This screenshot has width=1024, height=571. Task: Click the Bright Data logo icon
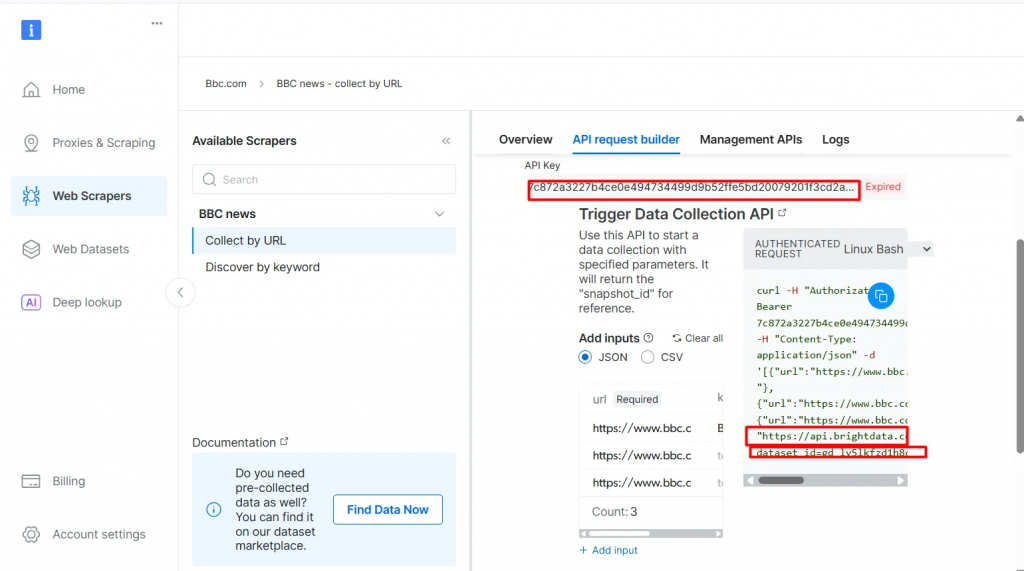tap(31, 30)
